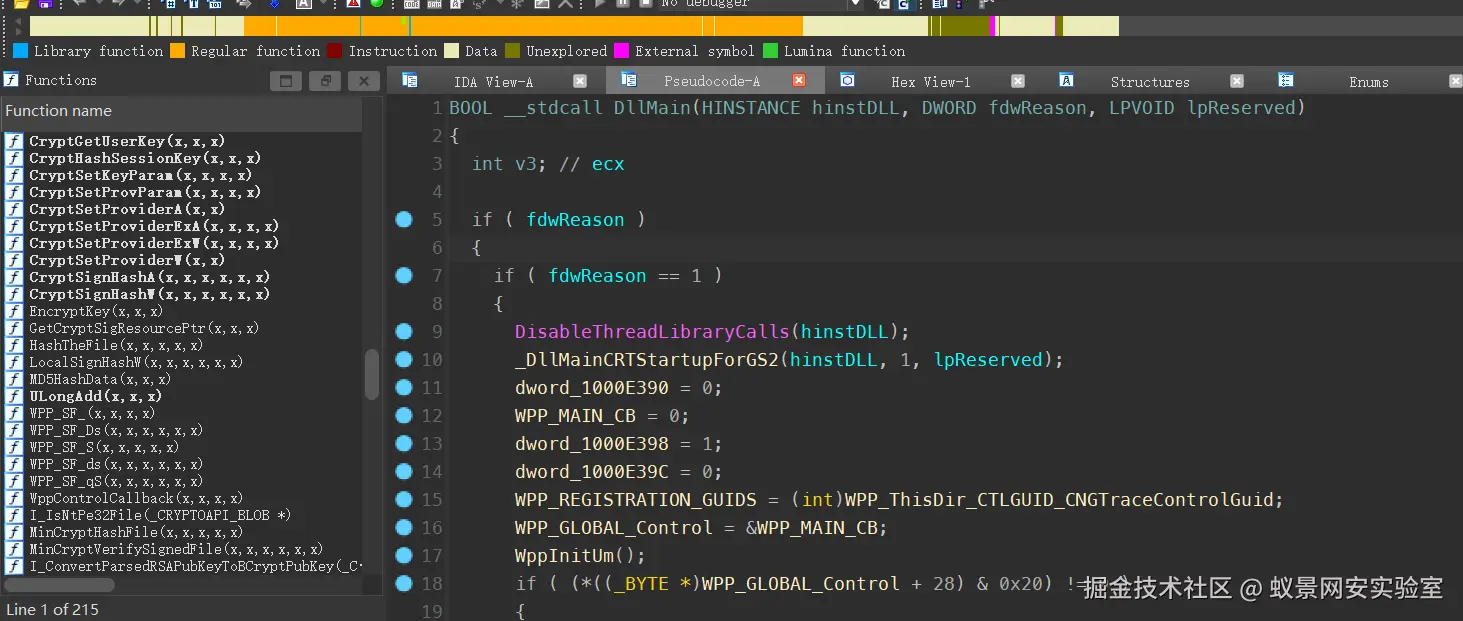Click the icon beside EncryptKey function
Screen dimensions: 1463x621
(14, 312)
